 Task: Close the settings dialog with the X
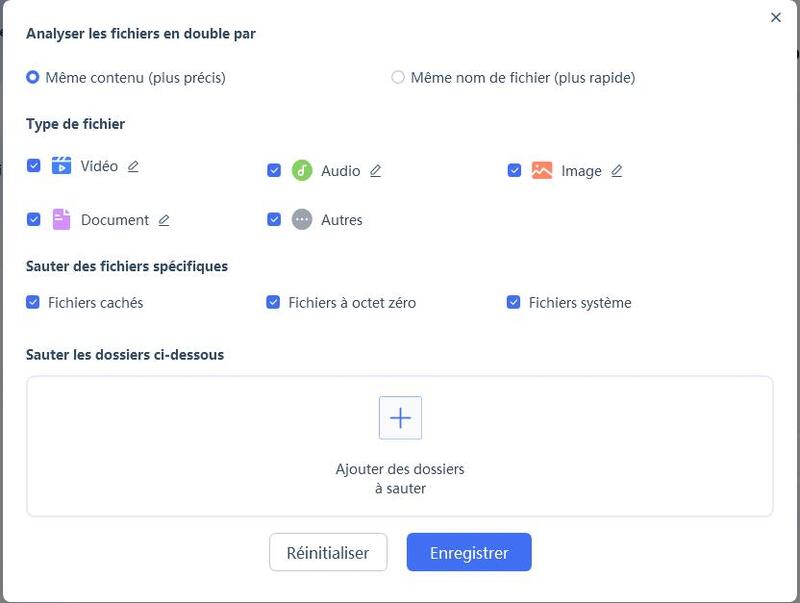(775, 17)
